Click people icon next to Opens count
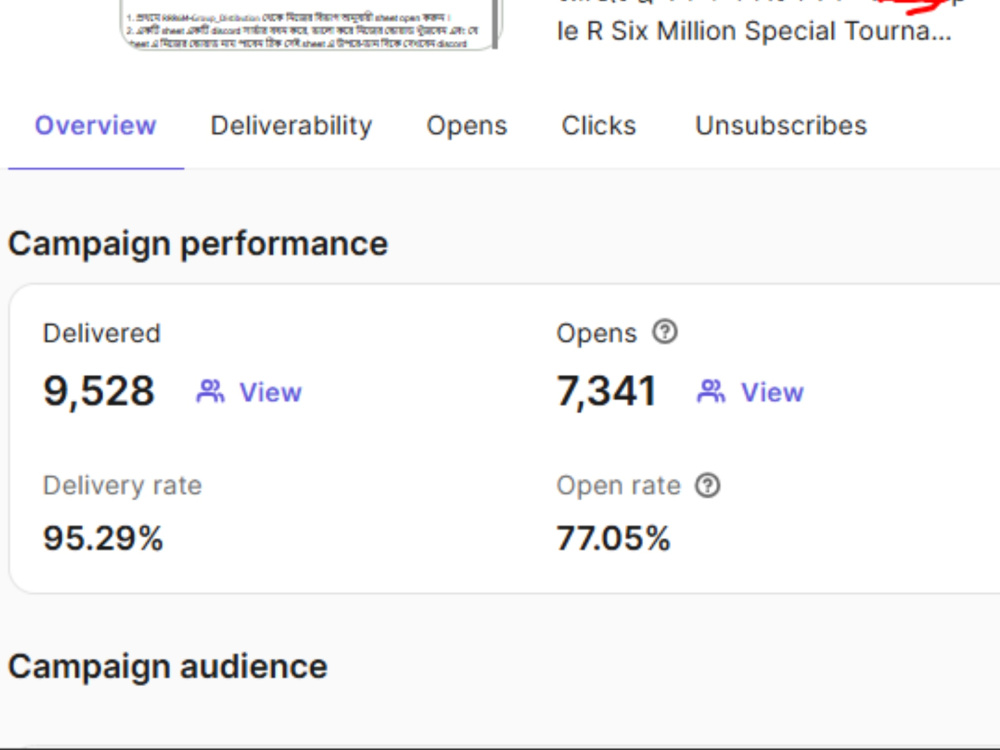The image size is (1000, 750). coord(712,392)
